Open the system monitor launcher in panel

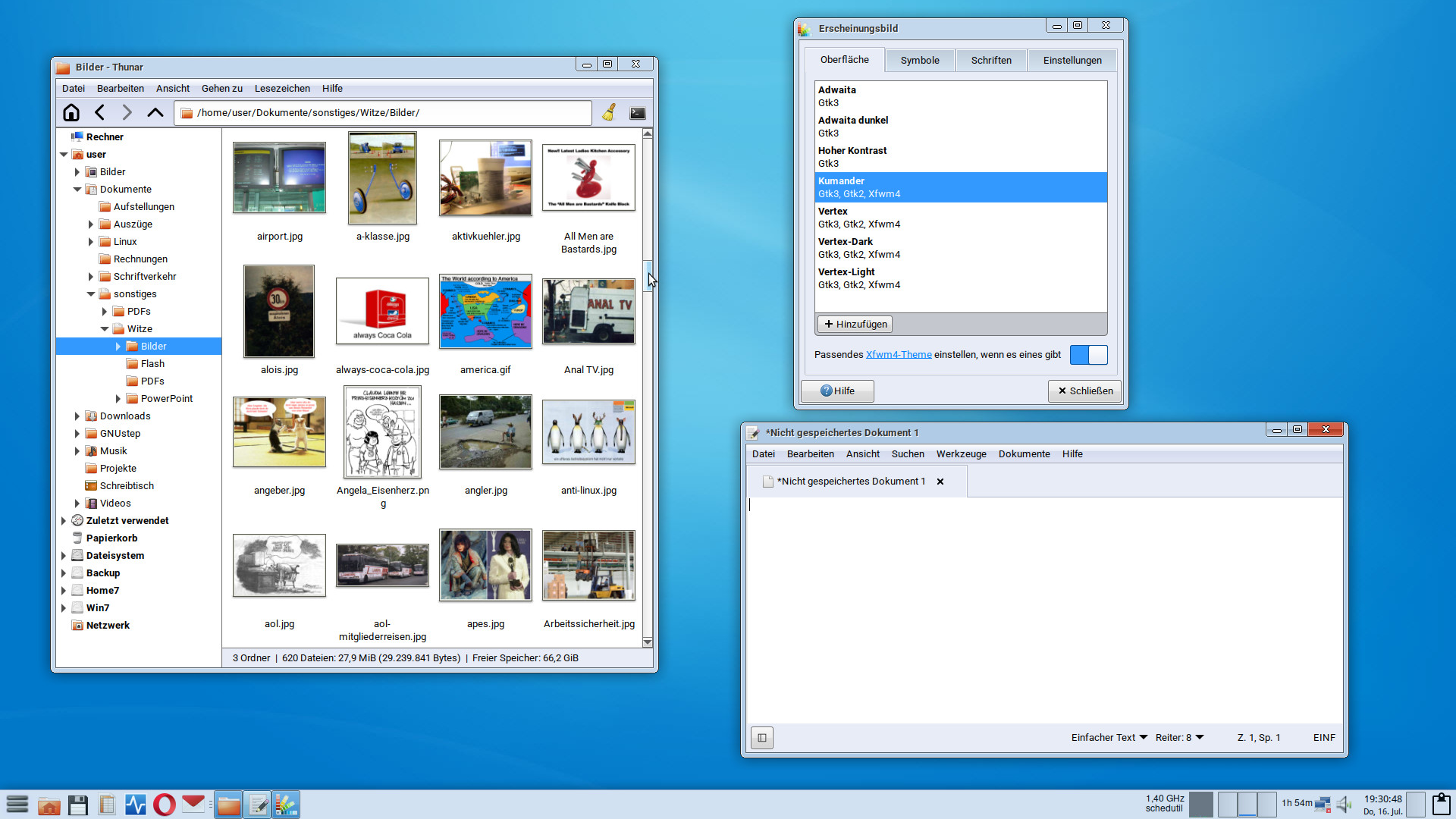(x=136, y=805)
